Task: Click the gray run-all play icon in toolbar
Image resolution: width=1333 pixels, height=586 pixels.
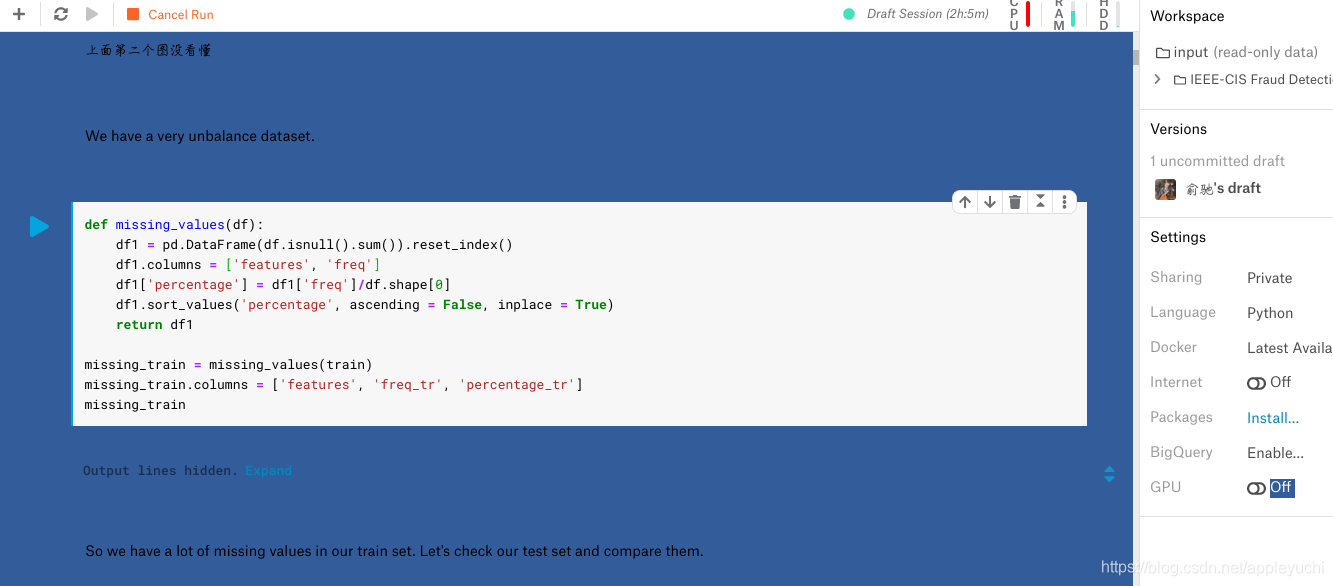Action: (x=92, y=14)
